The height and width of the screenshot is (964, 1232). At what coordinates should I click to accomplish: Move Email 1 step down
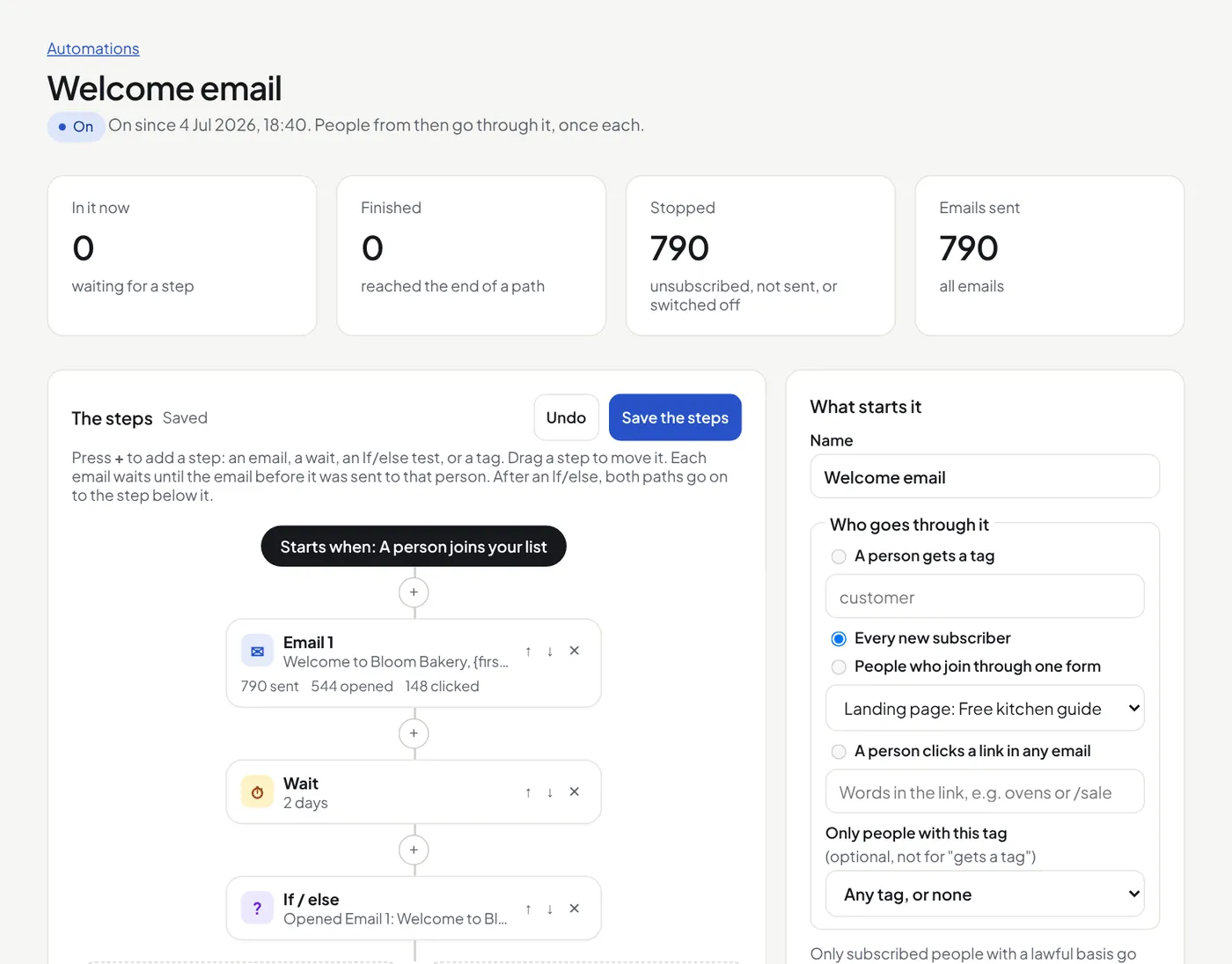tap(550, 651)
